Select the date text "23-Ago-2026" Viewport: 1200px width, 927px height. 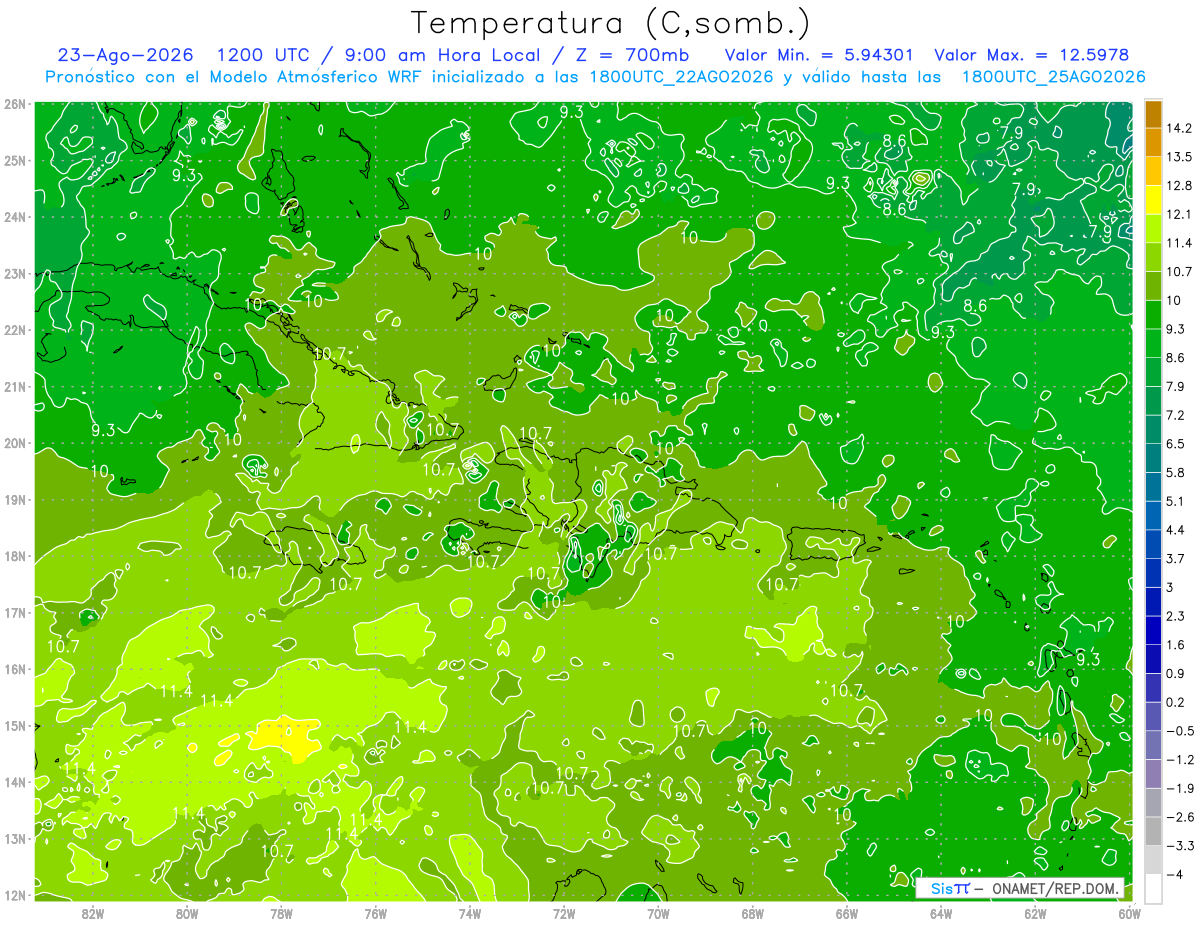pyautogui.click(x=125, y=55)
